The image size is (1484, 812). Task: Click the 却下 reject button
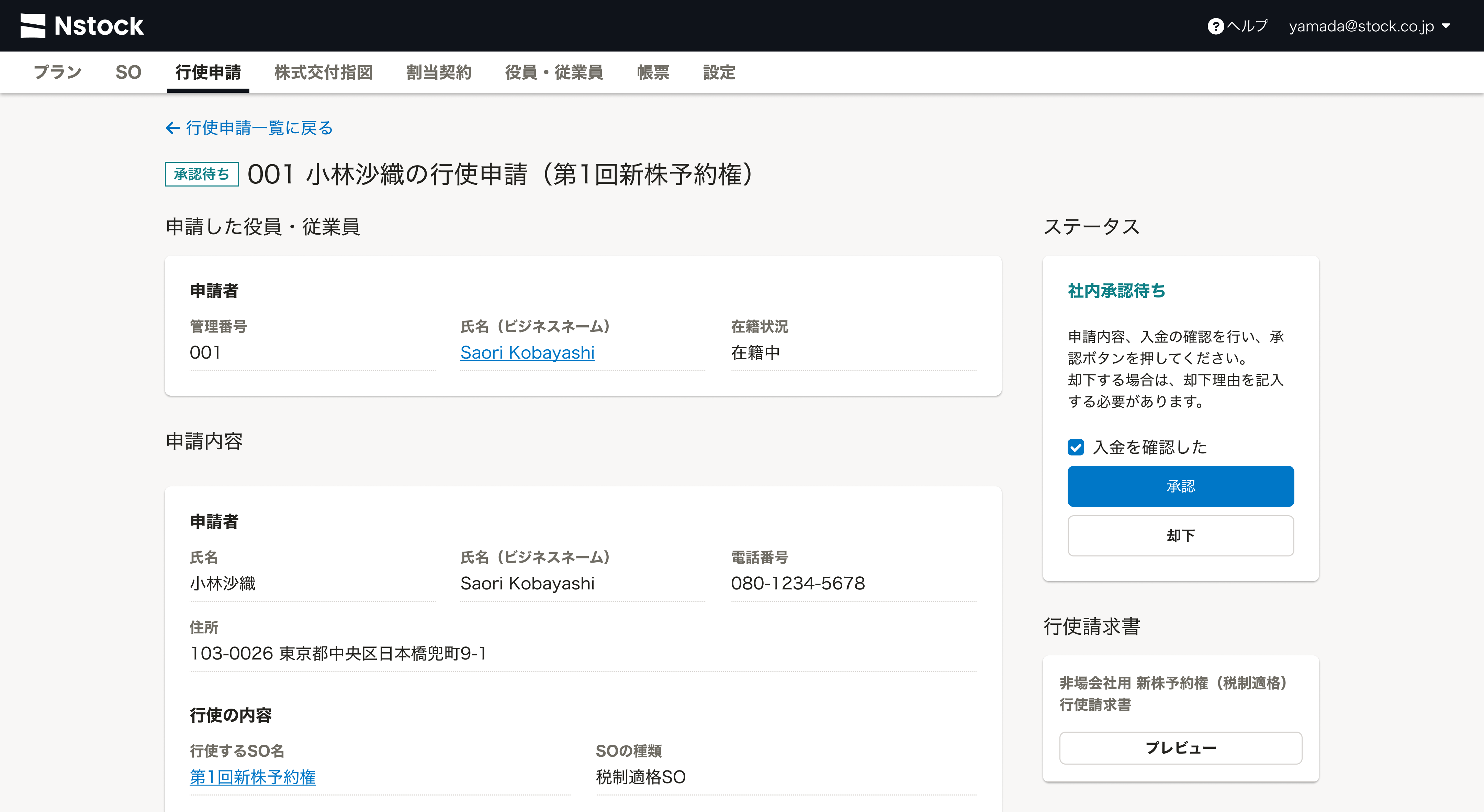(1180, 535)
